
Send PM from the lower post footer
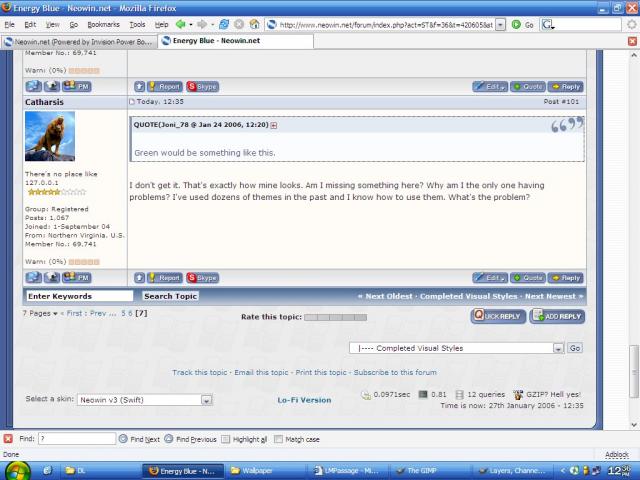77,278
